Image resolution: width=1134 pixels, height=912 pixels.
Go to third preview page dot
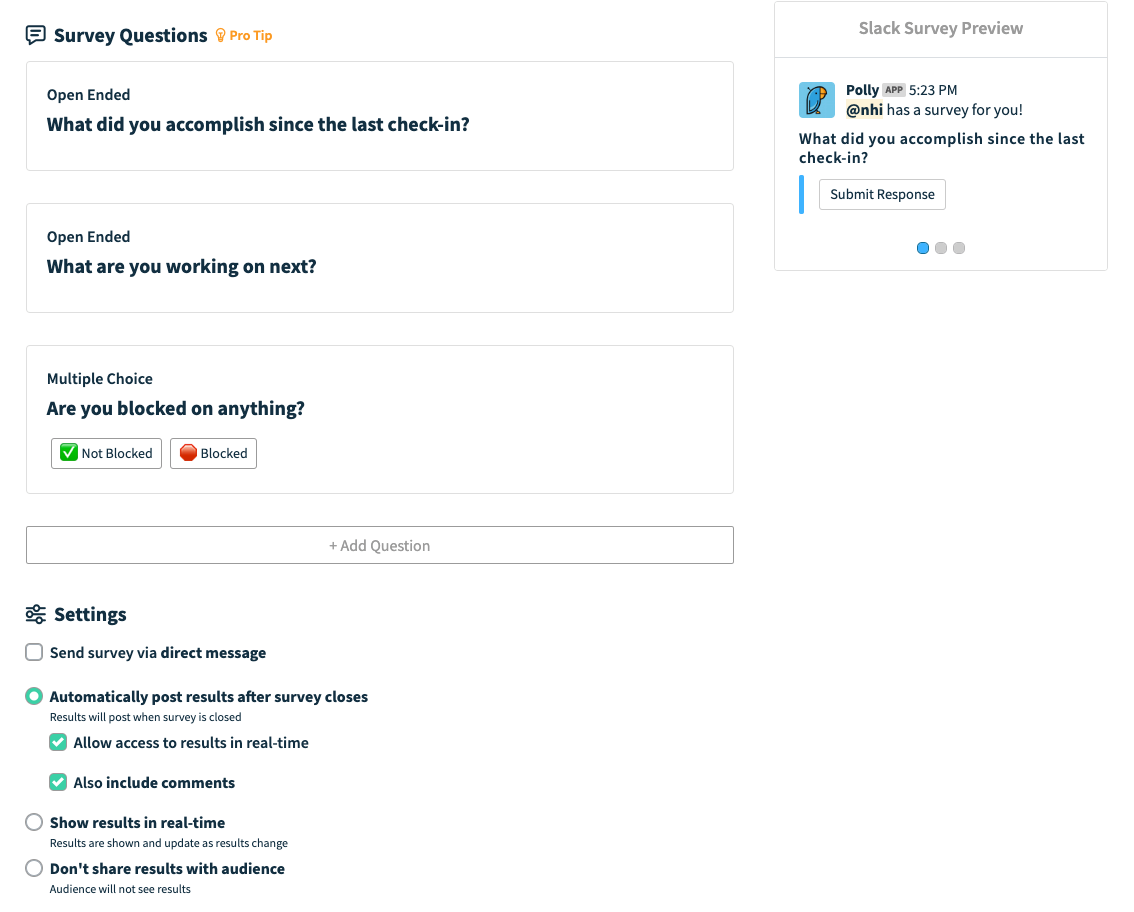(959, 248)
